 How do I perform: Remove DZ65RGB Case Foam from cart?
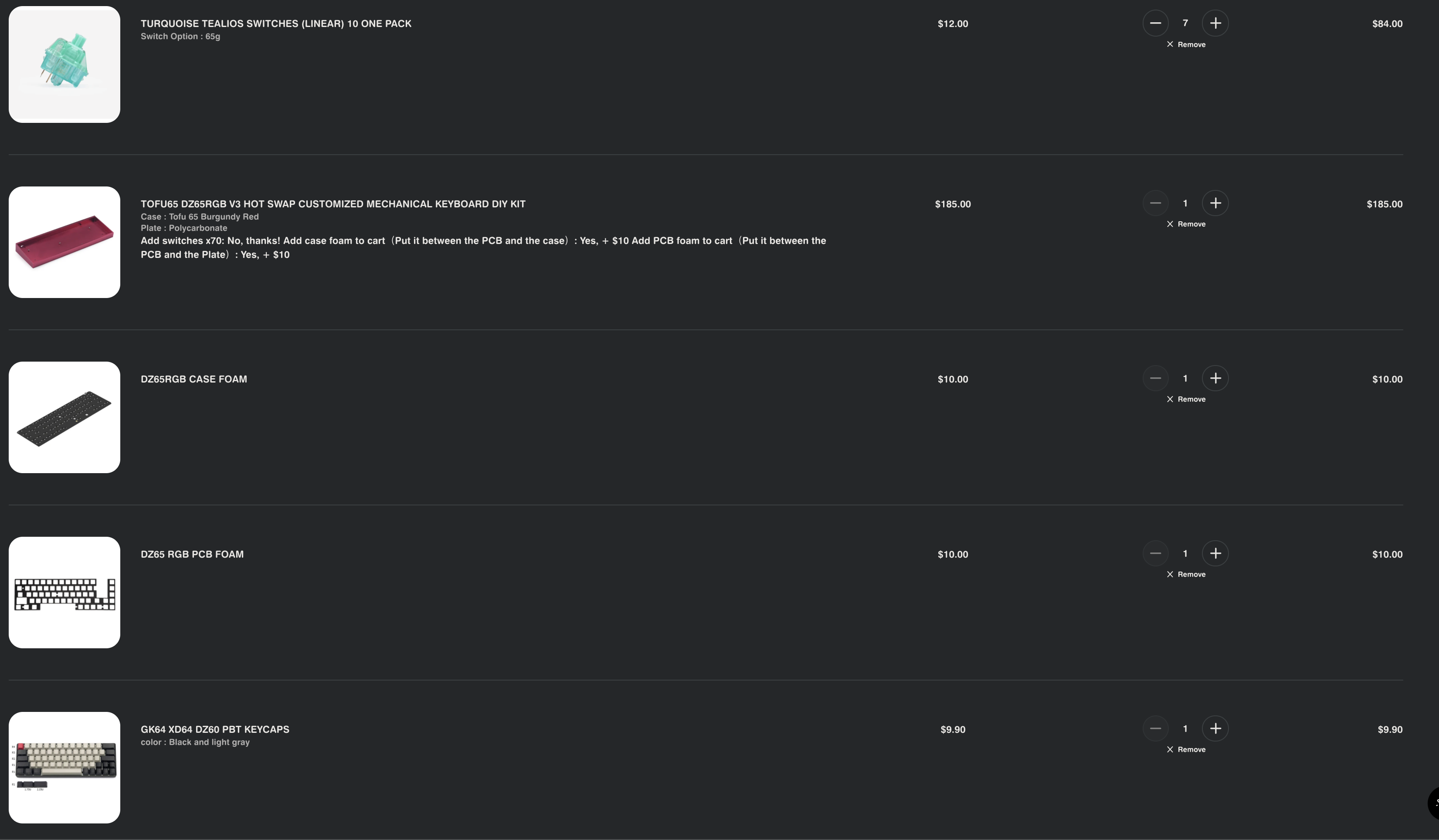(x=1186, y=399)
